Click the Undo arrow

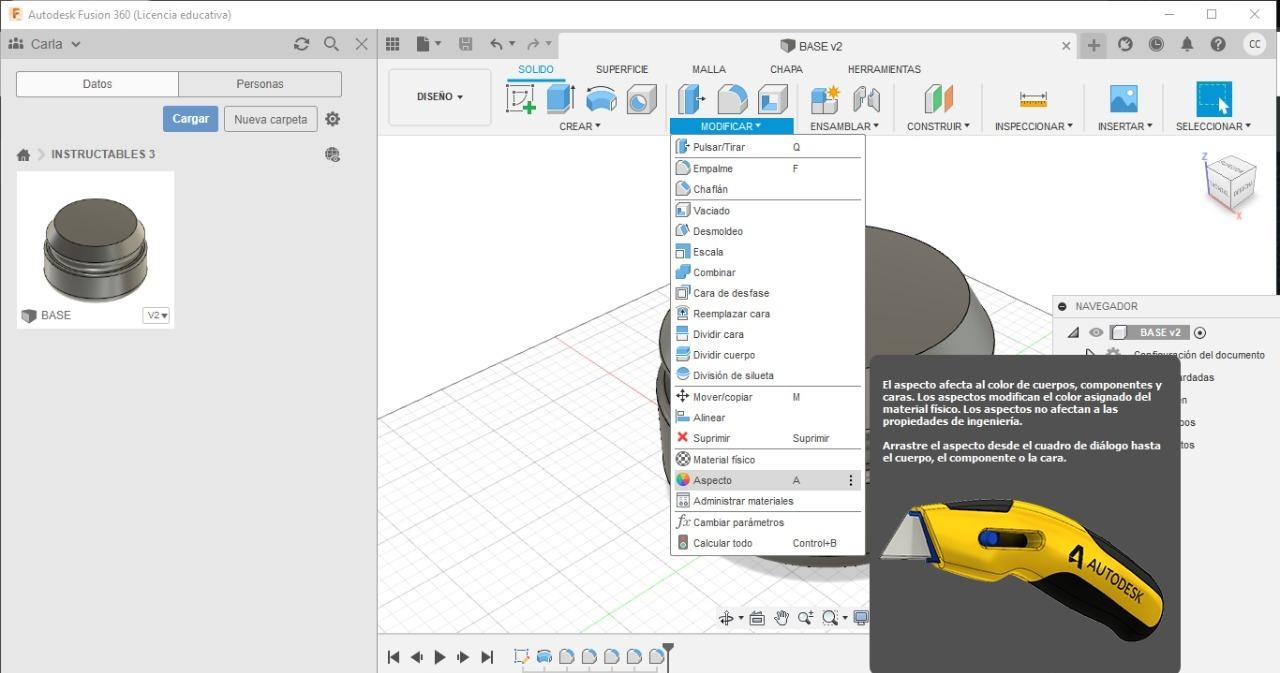click(496, 44)
